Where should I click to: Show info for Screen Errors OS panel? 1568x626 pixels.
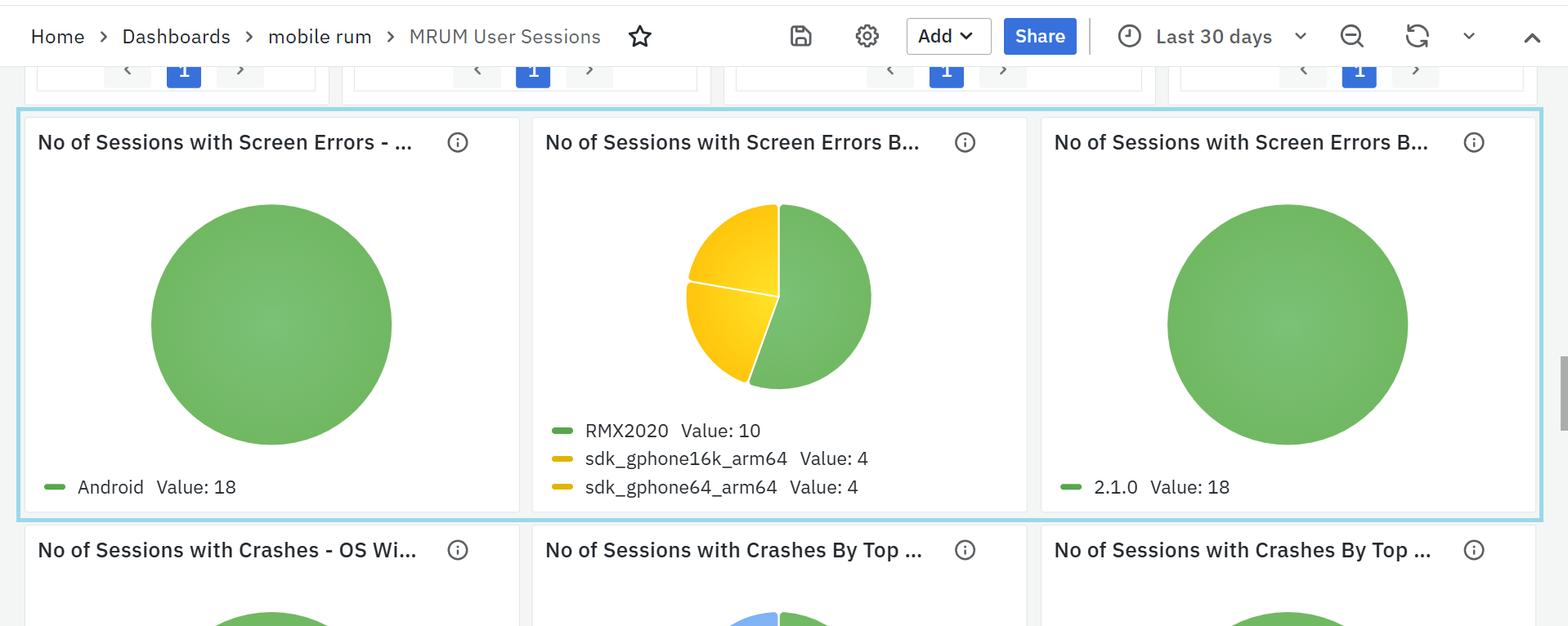458,142
